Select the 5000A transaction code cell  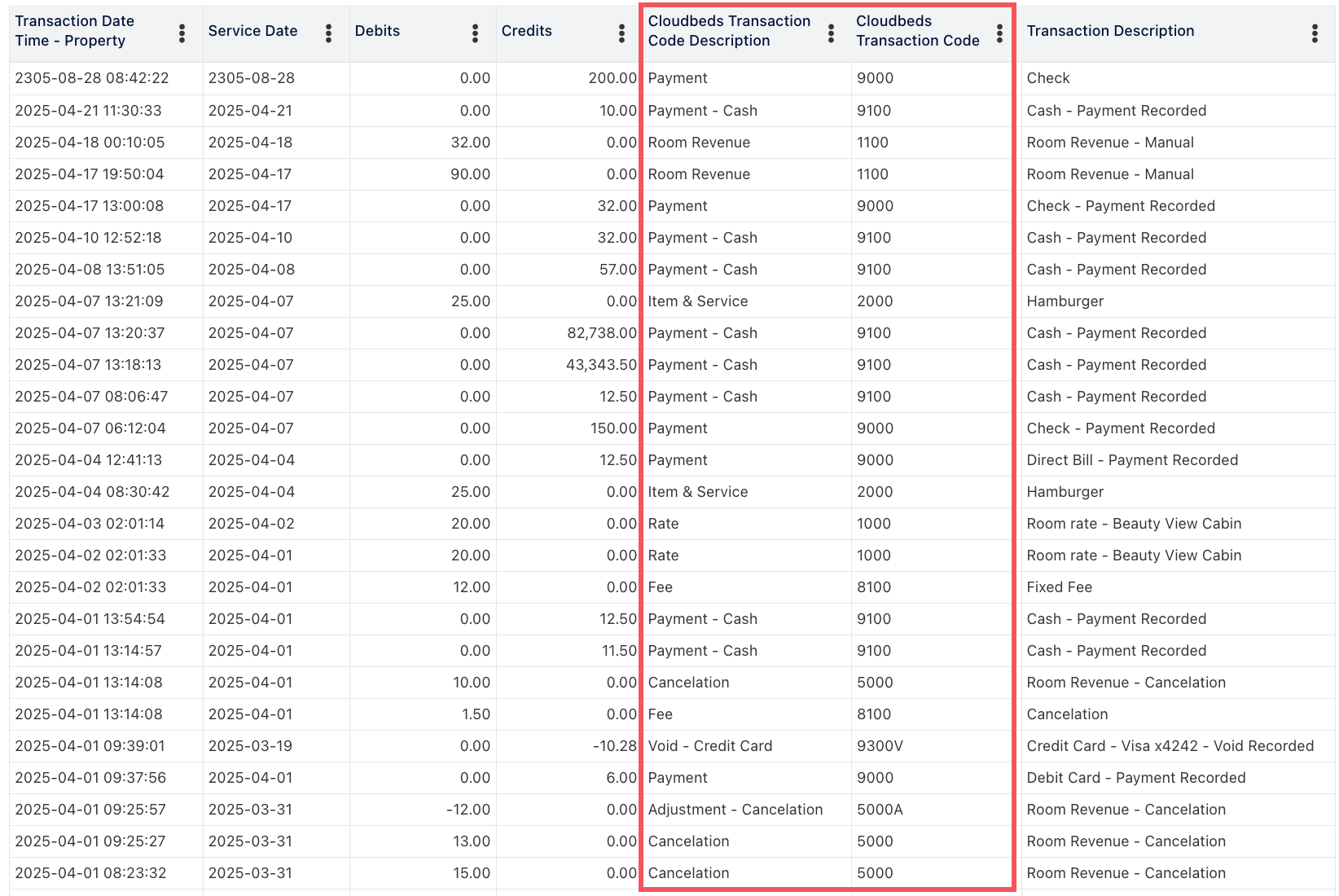tap(880, 810)
